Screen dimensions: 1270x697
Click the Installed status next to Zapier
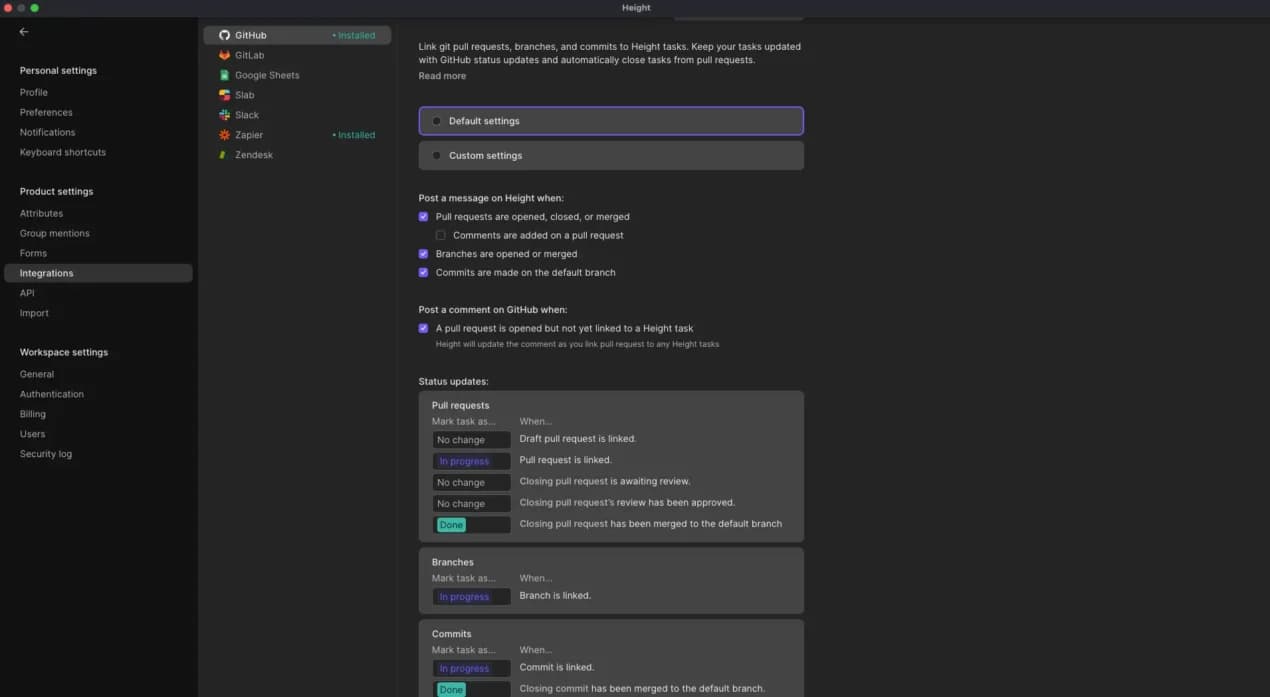click(354, 135)
